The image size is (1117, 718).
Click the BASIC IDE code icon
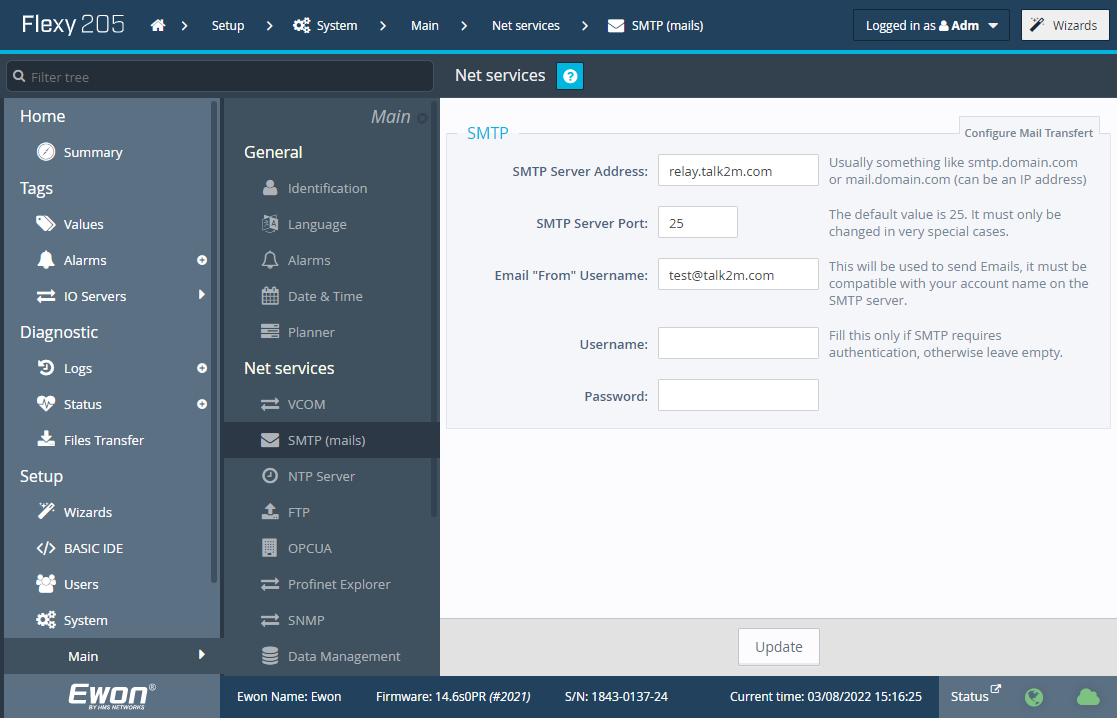click(46, 548)
